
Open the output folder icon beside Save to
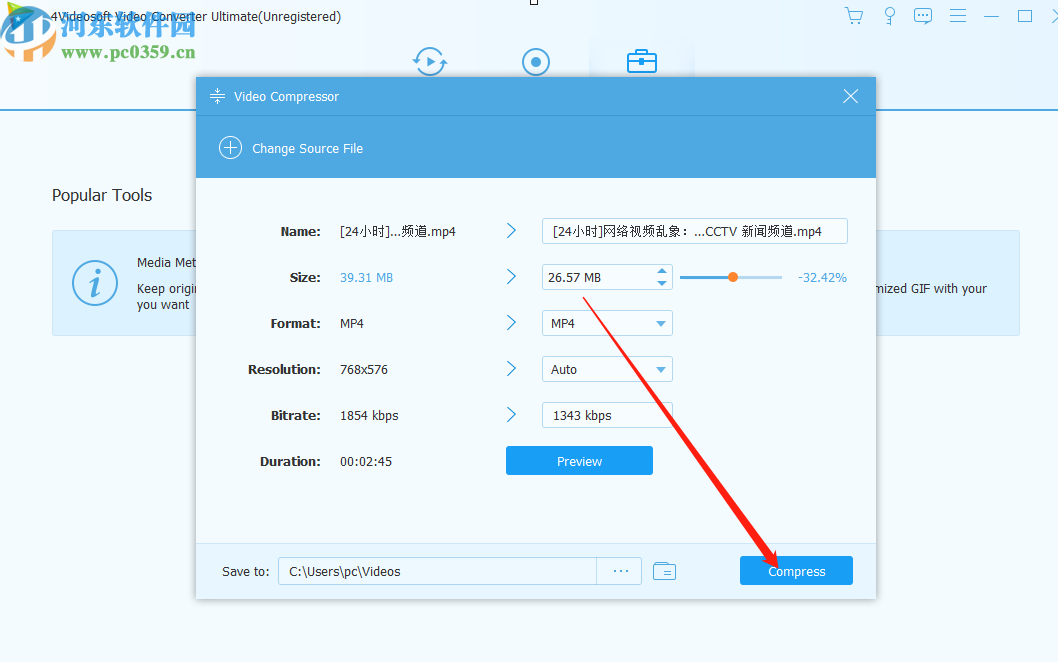[x=664, y=570]
